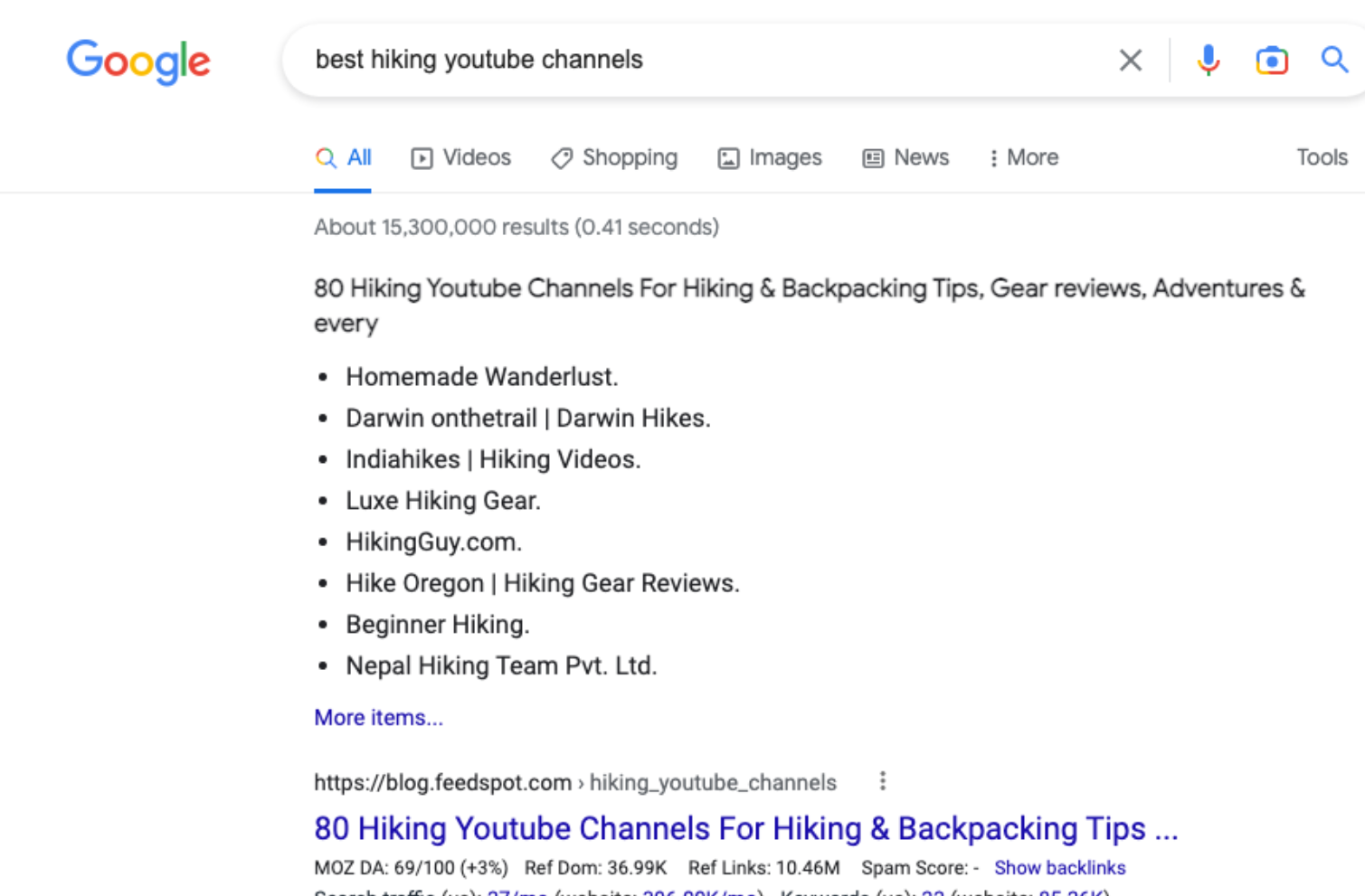Image resolution: width=1365 pixels, height=896 pixels.
Task: Open the 80 Hiking Youtube Channels result title
Action: [x=745, y=828]
